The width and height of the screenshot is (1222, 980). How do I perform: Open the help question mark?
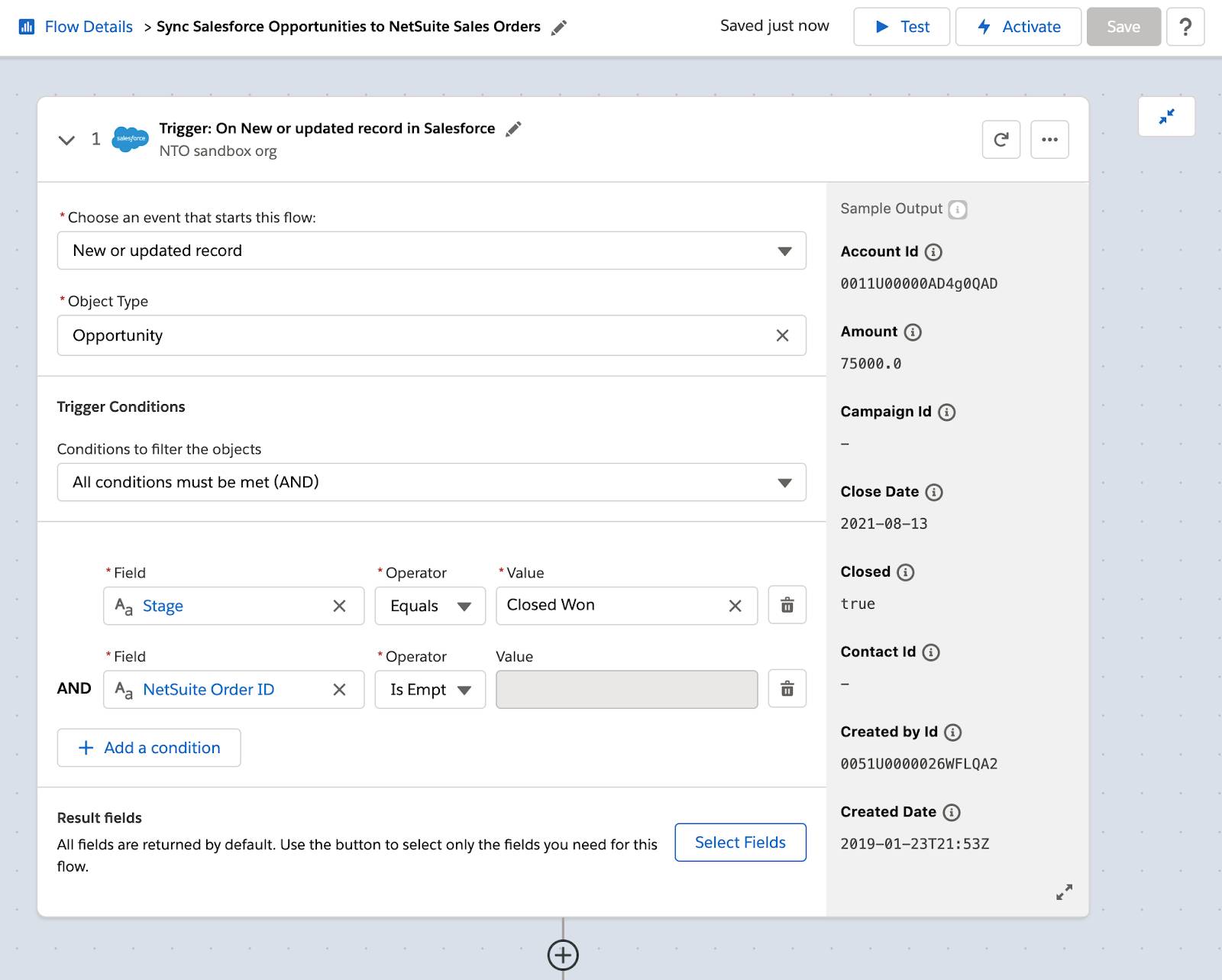[1185, 27]
